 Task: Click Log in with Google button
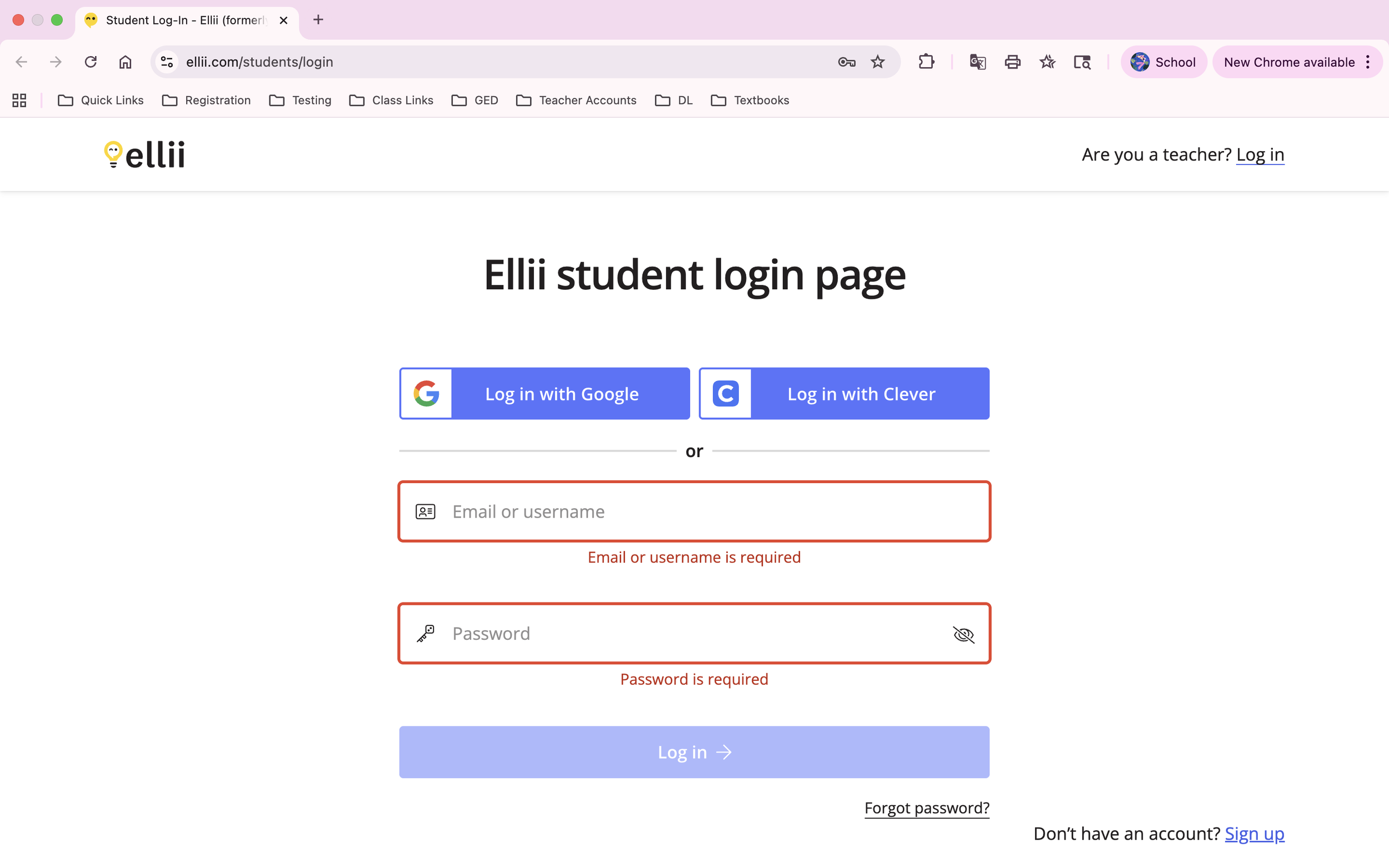[x=544, y=394]
